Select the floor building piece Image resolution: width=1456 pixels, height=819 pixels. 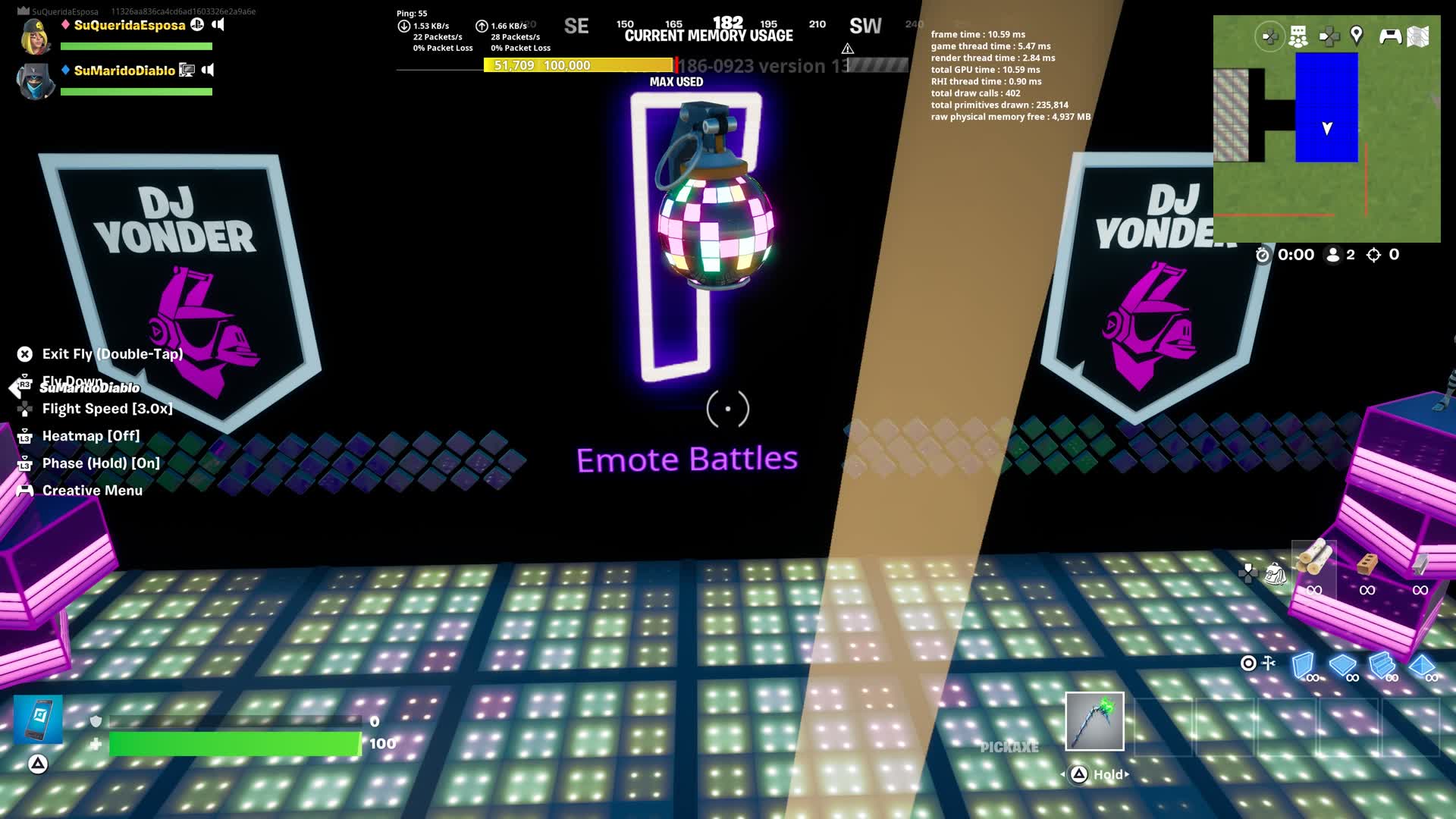[x=1342, y=666]
